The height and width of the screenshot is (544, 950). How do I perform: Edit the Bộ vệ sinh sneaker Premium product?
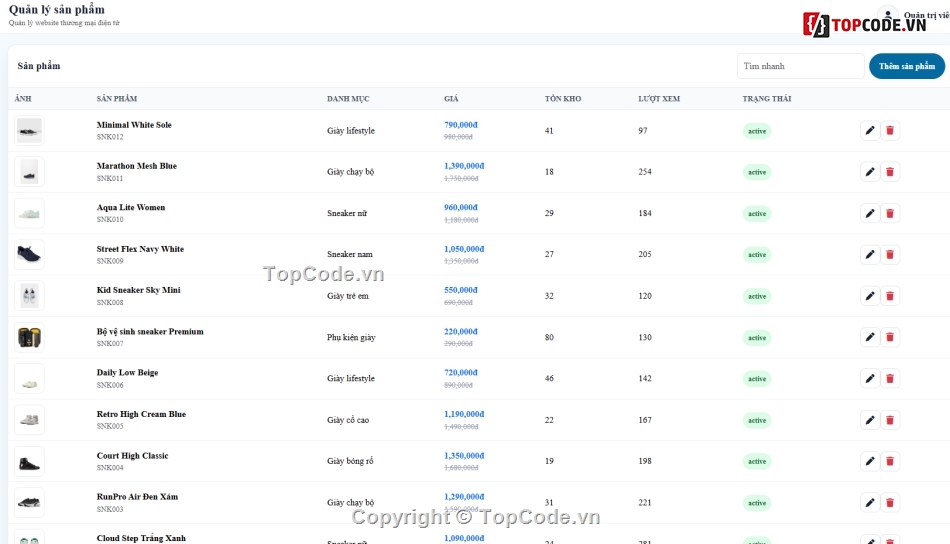pos(869,337)
